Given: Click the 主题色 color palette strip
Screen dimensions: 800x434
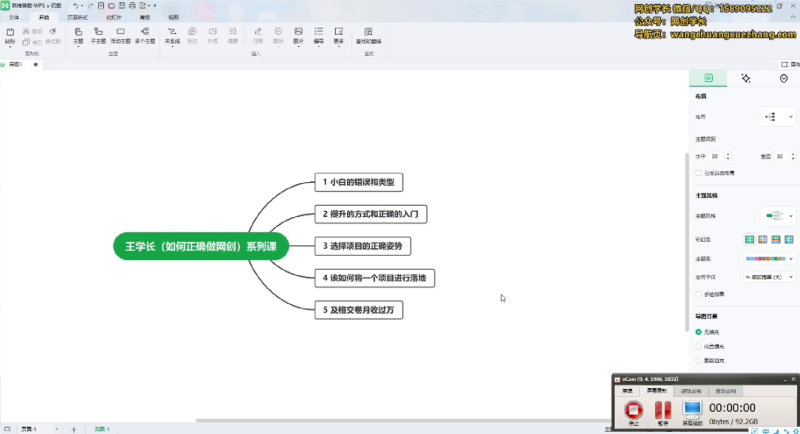Looking at the screenshot, I should coord(765,258).
